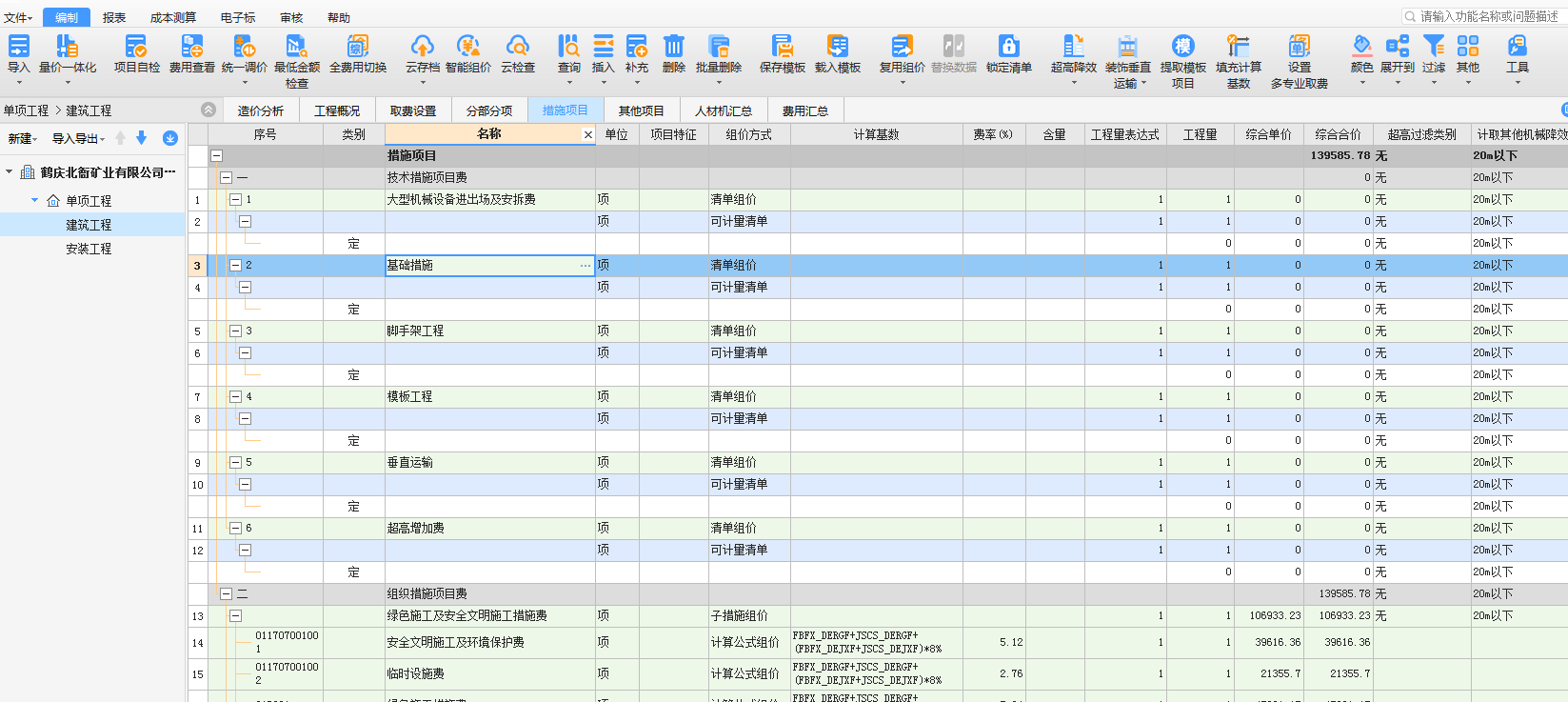Run 云检查 cloud check
The image size is (1568, 702).
[x=517, y=53]
